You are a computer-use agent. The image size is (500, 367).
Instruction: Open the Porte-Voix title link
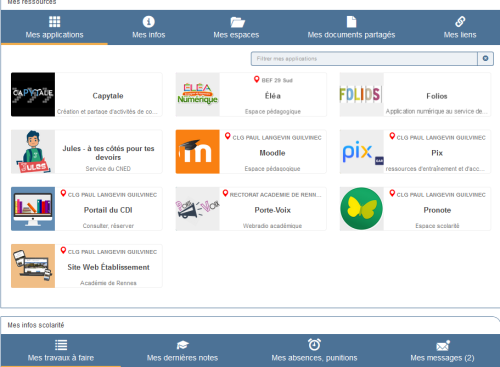pyautogui.click(x=273, y=210)
